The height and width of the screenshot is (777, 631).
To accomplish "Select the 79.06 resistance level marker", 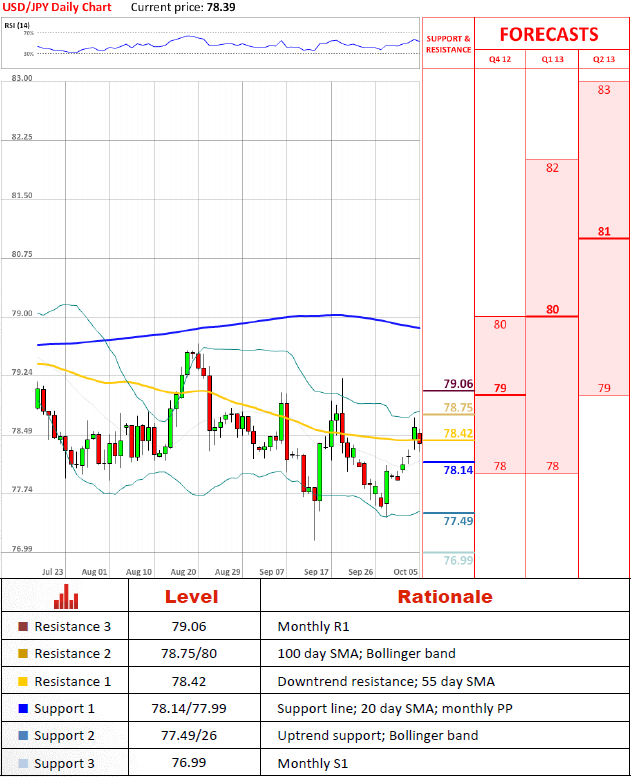I will click(458, 384).
